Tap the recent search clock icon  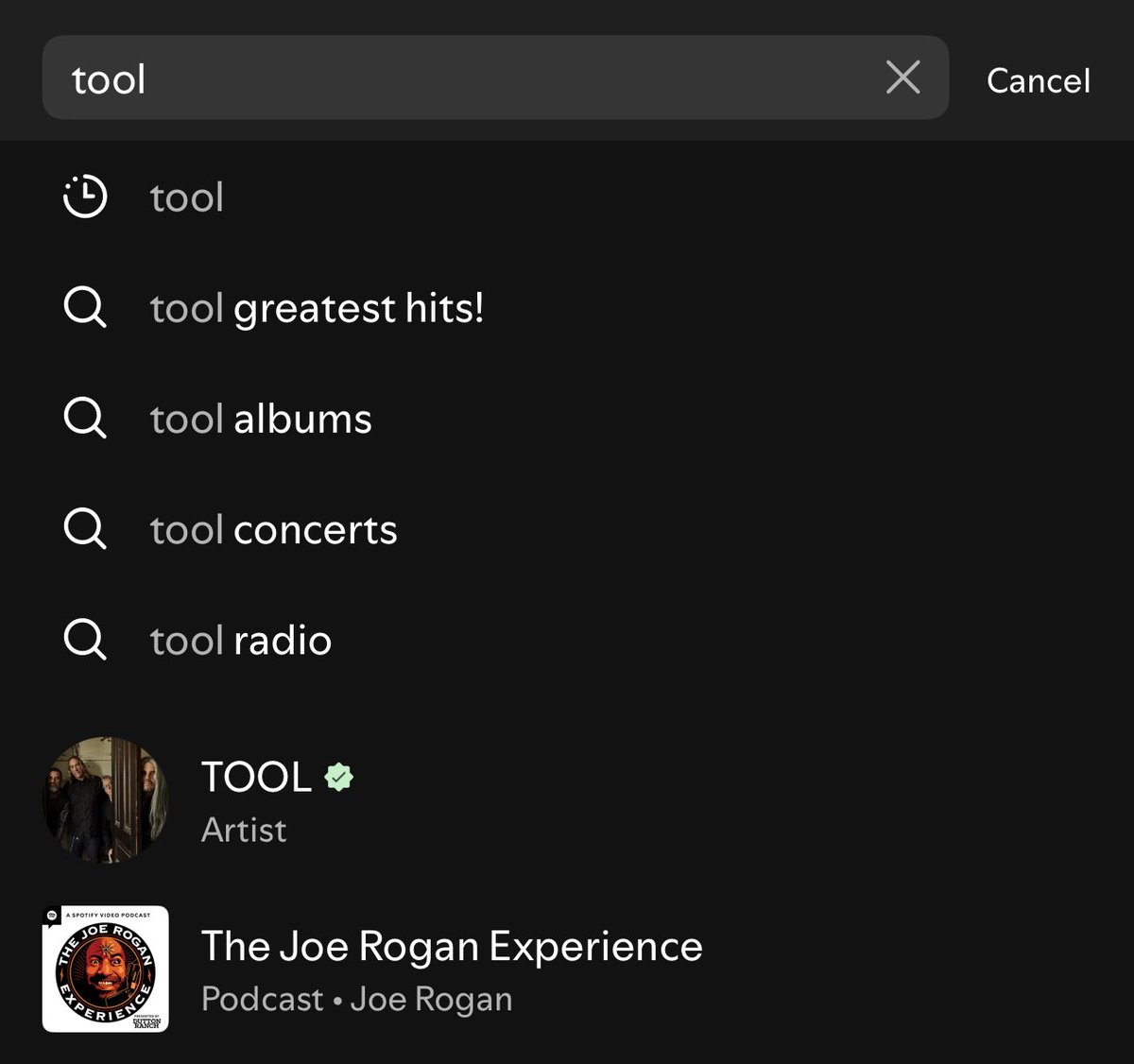(x=85, y=197)
